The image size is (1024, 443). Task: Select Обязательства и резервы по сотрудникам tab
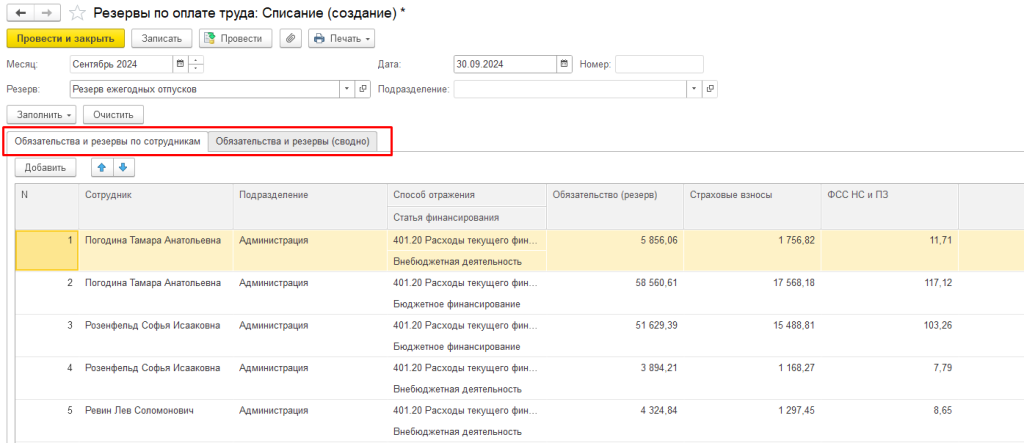point(108,141)
